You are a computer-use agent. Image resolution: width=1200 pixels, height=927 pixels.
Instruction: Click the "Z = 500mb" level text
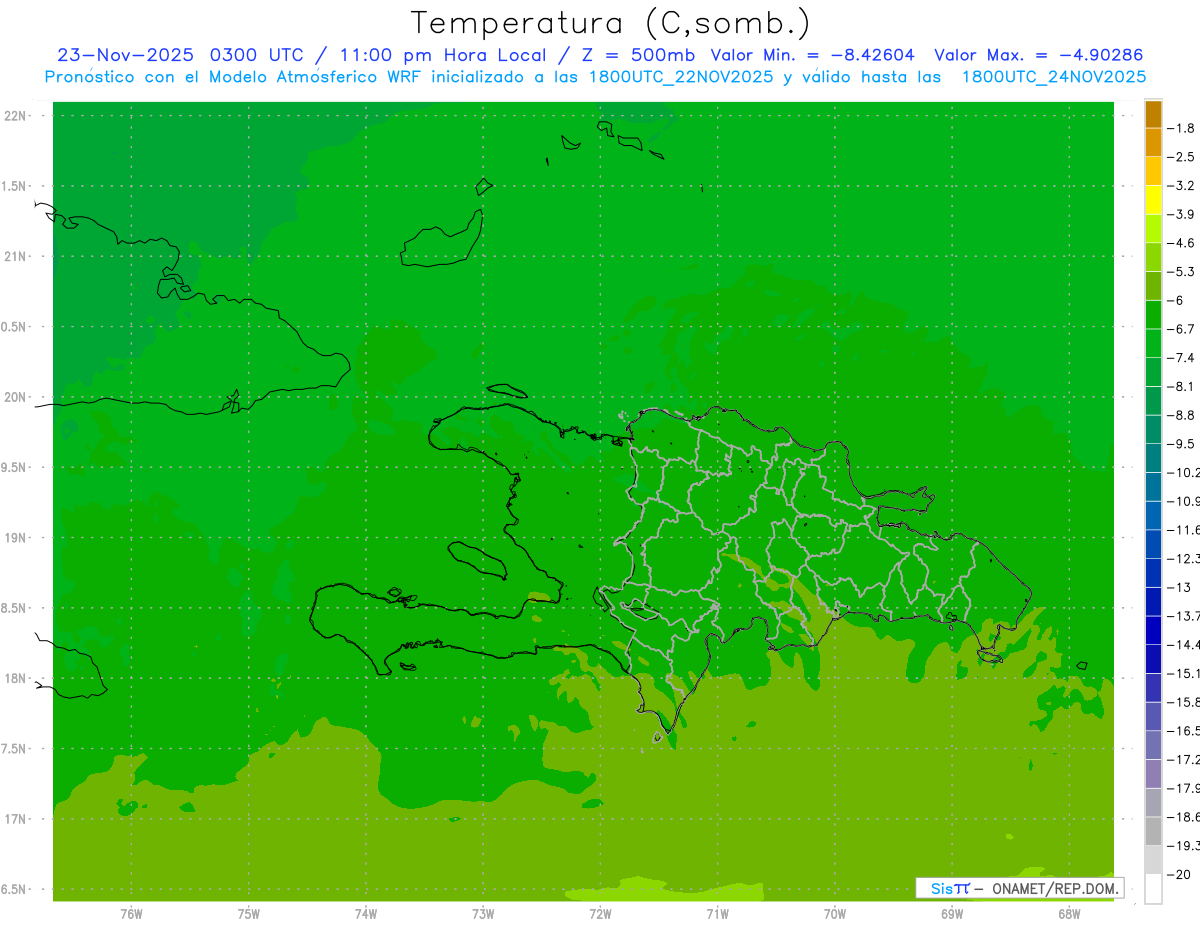(639, 55)
